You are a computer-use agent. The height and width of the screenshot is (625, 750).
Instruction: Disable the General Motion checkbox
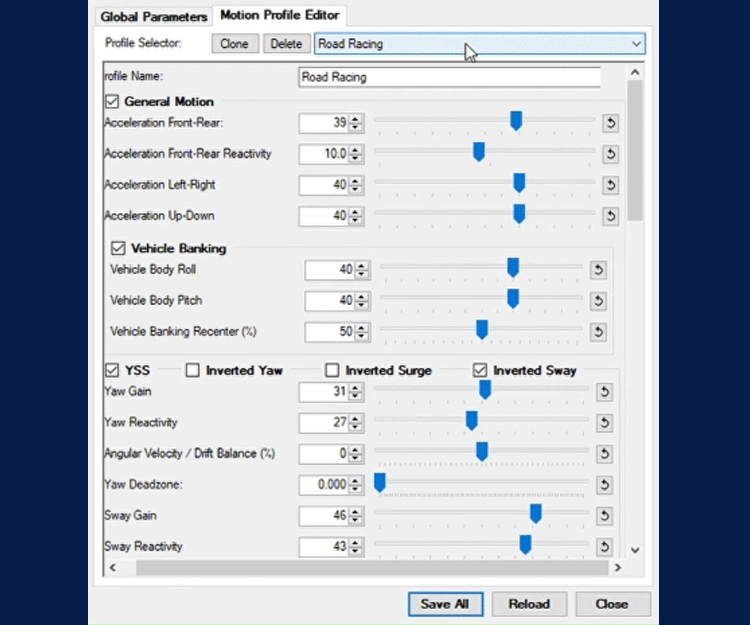pos(112,101)
